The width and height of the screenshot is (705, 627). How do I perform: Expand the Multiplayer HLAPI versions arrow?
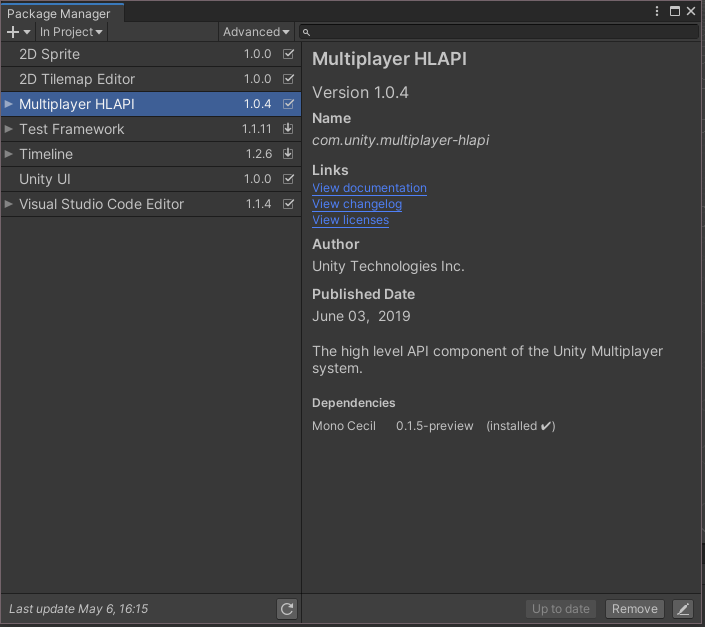pyautogui.click(x=8, y=104)
